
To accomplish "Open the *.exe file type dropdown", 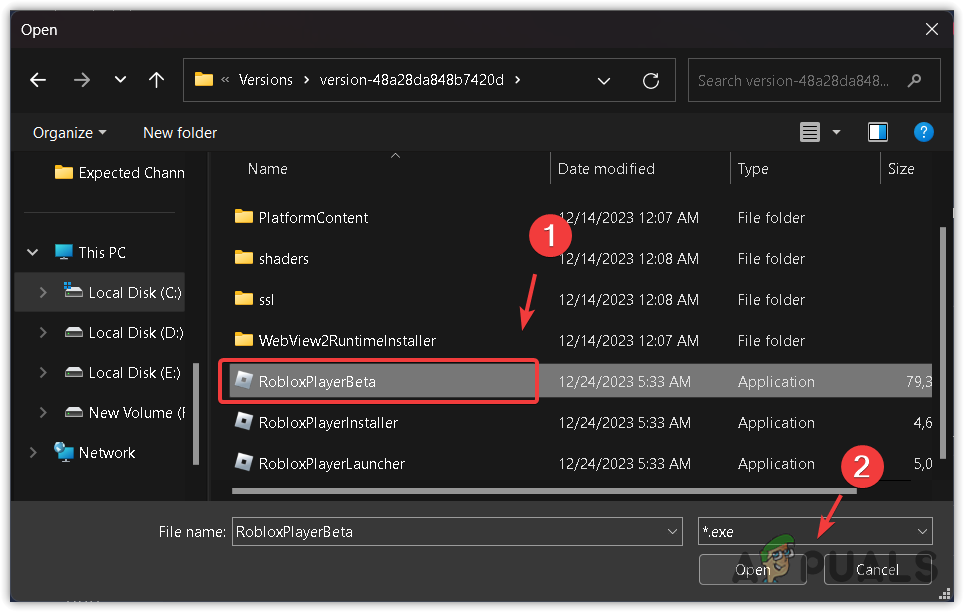I will [x=815, y=532].
